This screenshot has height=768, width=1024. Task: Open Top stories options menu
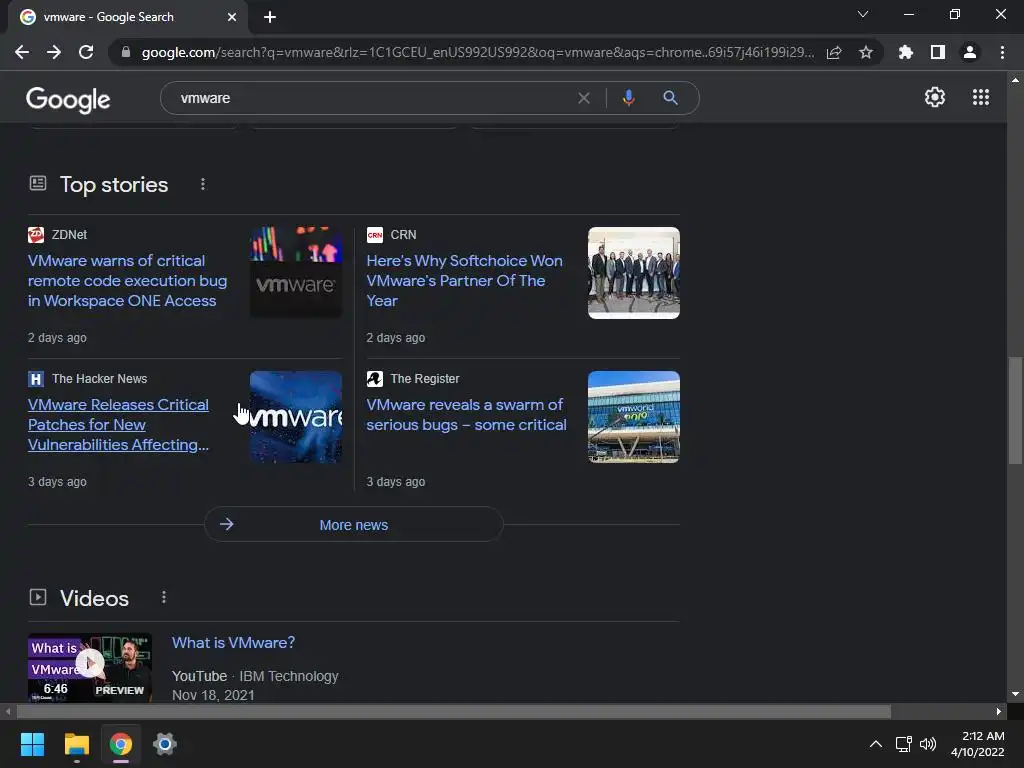(203, 184)
